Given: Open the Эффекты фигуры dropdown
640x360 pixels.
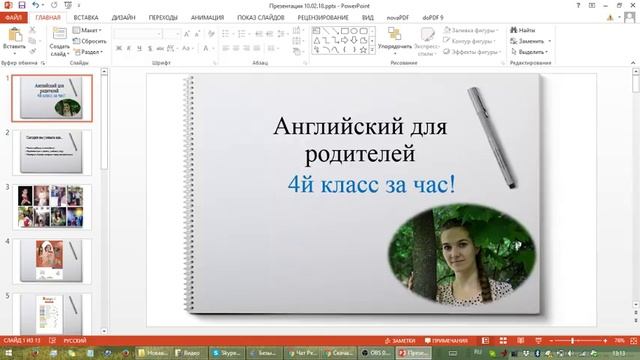Looking at the screenshot, I should pyautogui.click(x=472, y=52).
